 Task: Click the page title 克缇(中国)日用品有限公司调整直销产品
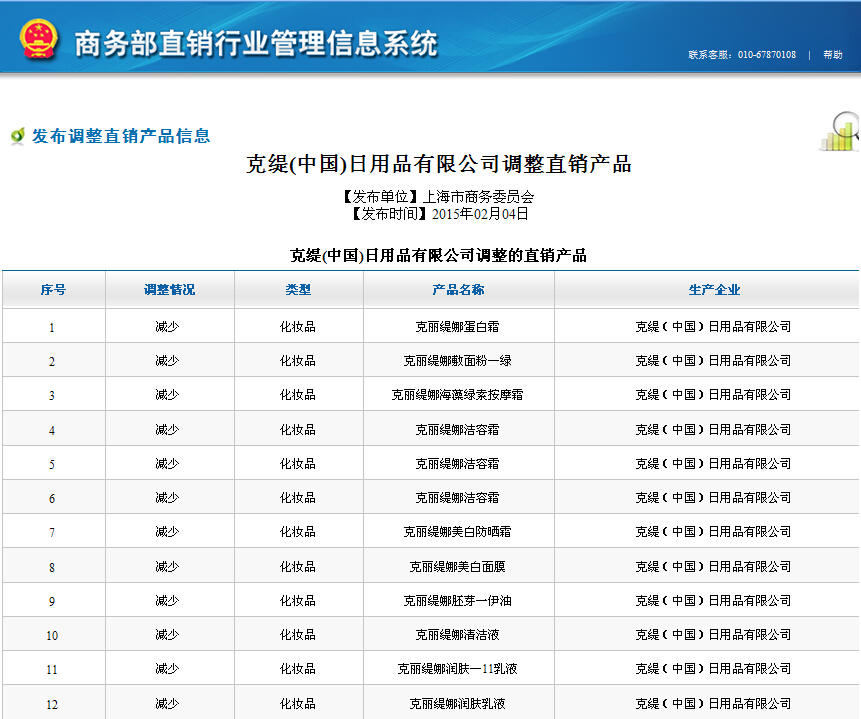439,164
